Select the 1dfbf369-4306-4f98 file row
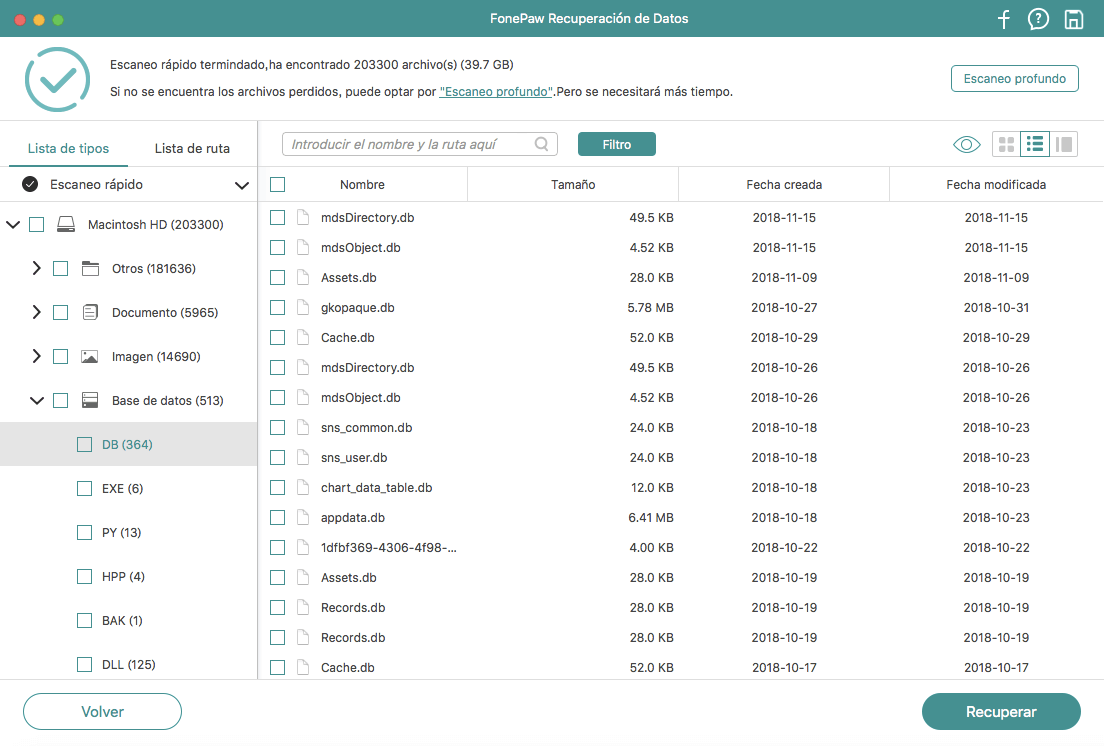Viewport: 1104px width, 746px height. point(680,548)
